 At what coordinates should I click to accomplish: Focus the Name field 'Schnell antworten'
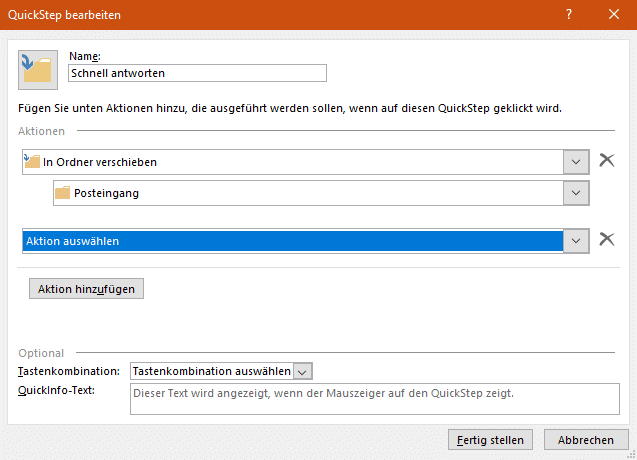(x=197, y=73)
